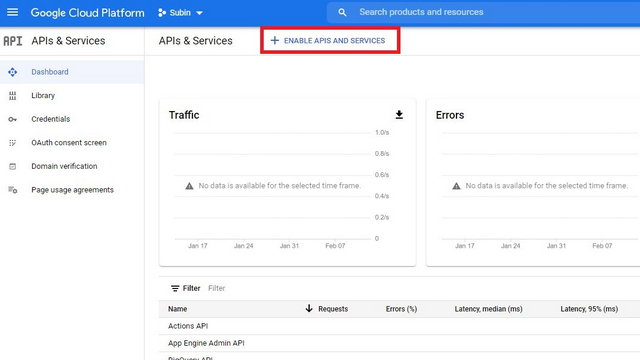The width and height of the screenshot is (640, 360).
Task: Click the Google Cloud Platform logo
Action: 87,13
